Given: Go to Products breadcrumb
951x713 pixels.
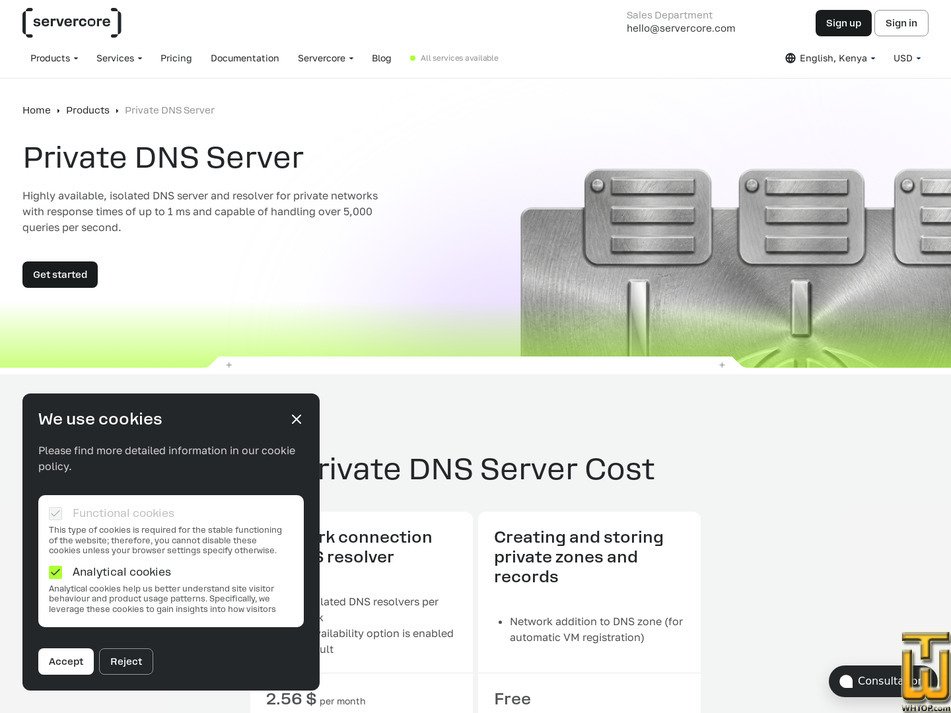Looking at the screenshot, I should pos(88,110).
